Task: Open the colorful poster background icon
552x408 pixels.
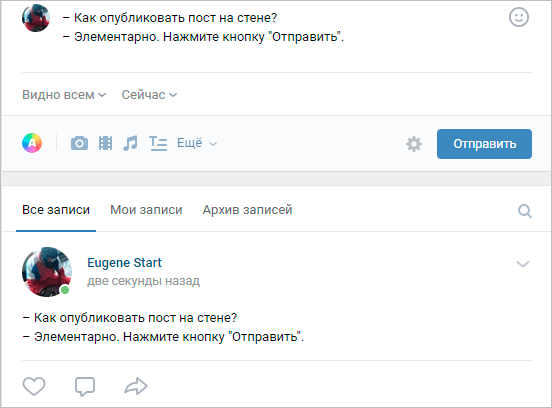Action: 32,143
